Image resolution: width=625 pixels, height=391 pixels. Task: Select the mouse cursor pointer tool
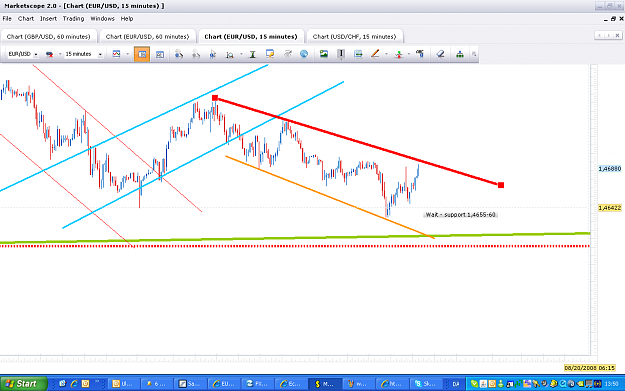212,54
